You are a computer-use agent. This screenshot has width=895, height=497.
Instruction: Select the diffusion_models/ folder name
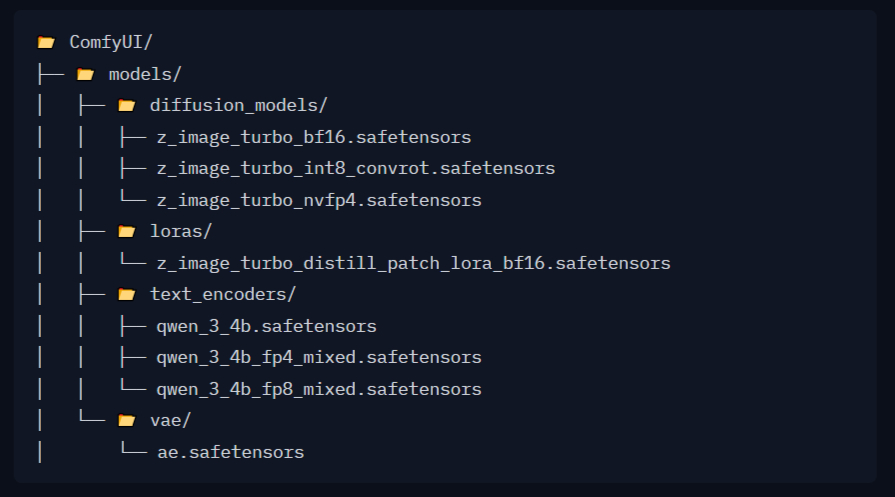point(239,106)
